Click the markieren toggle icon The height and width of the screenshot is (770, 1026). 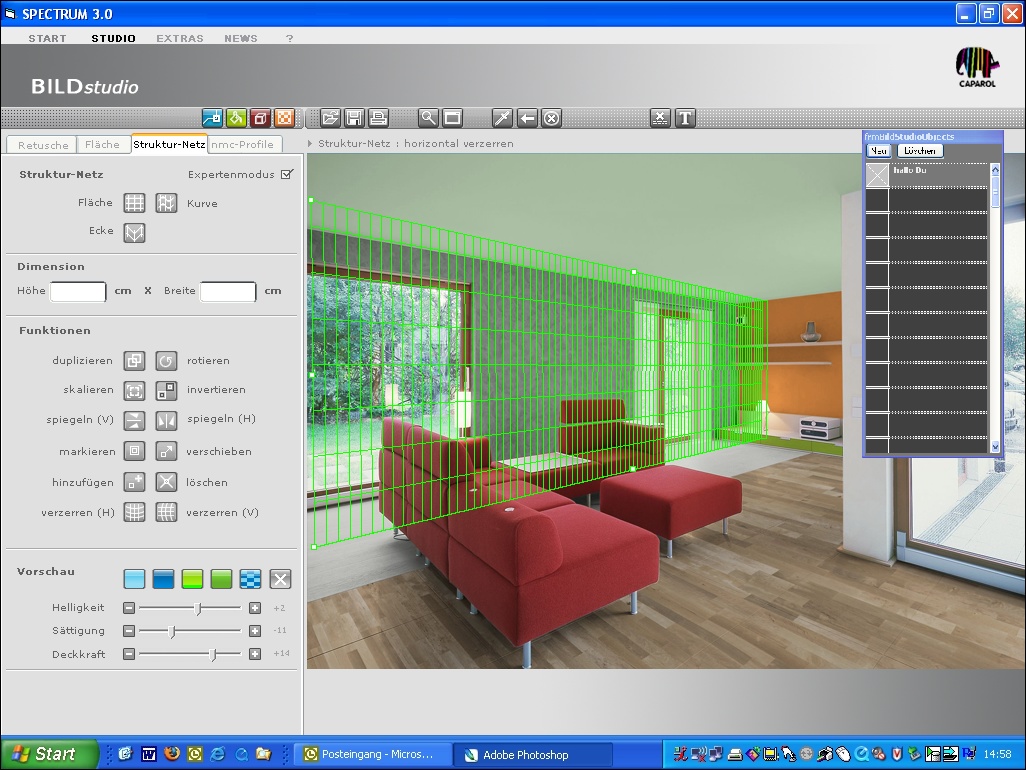coord(134,451)
